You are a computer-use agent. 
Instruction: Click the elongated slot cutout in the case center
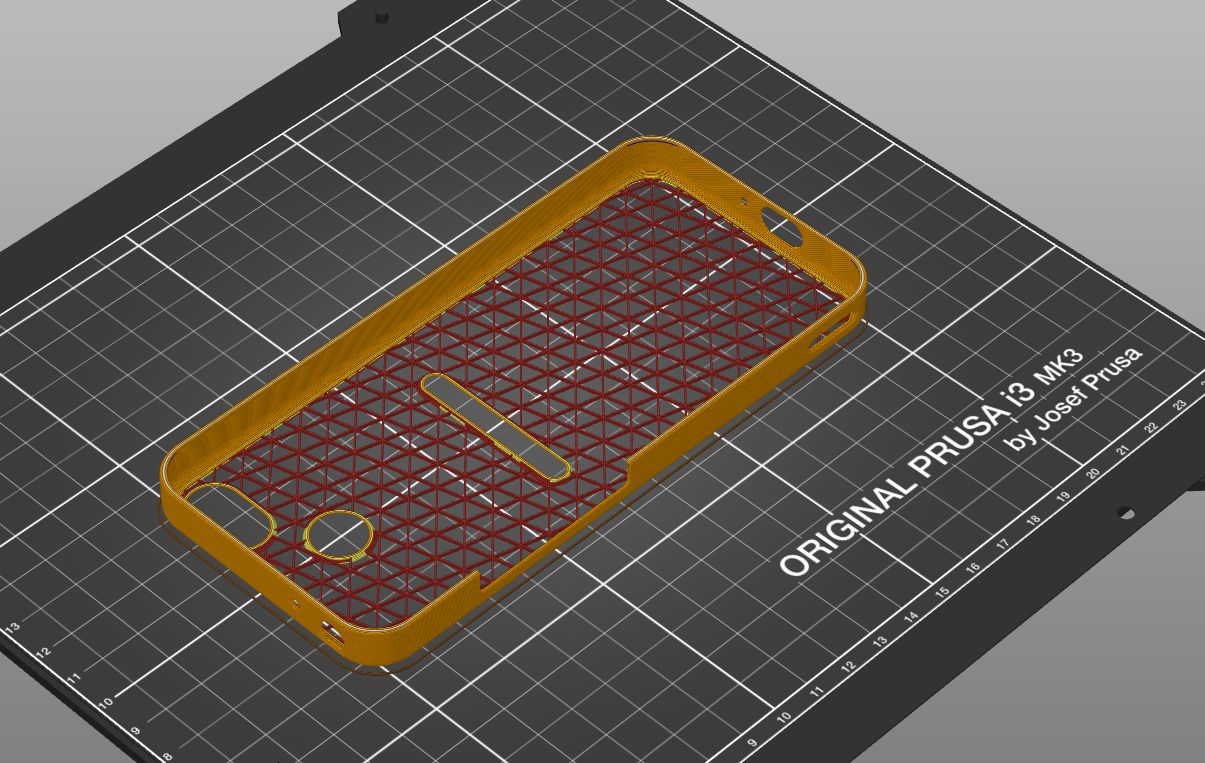[x=496, y=427]
